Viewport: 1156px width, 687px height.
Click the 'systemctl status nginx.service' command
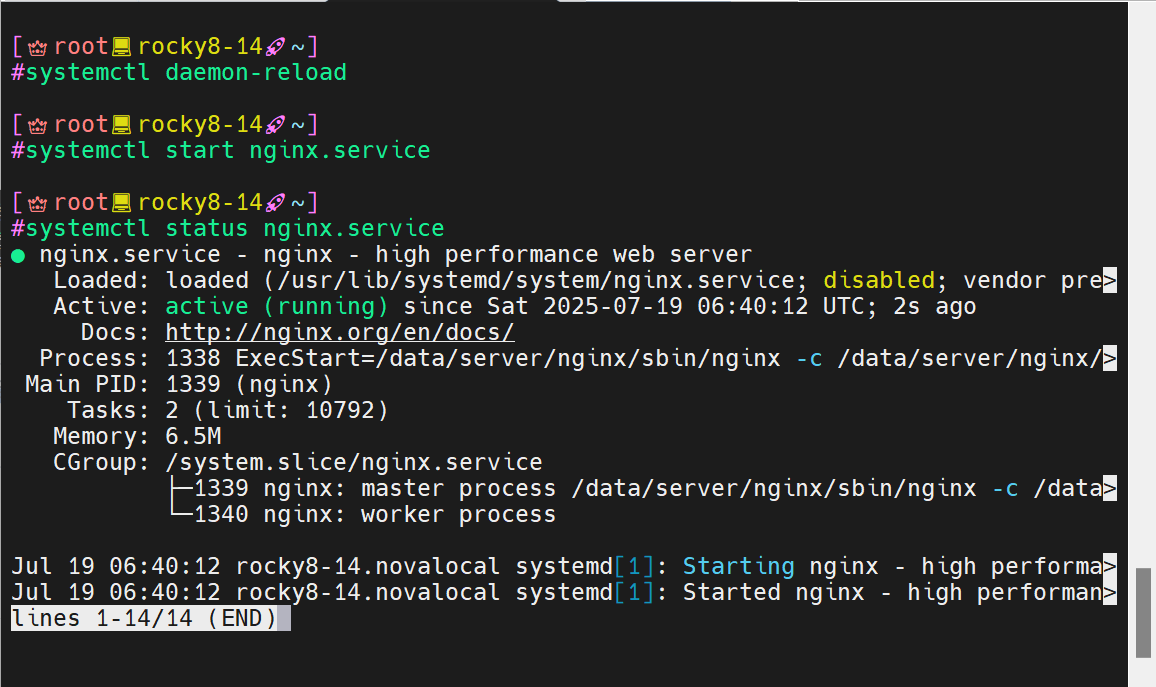point(234,229)
